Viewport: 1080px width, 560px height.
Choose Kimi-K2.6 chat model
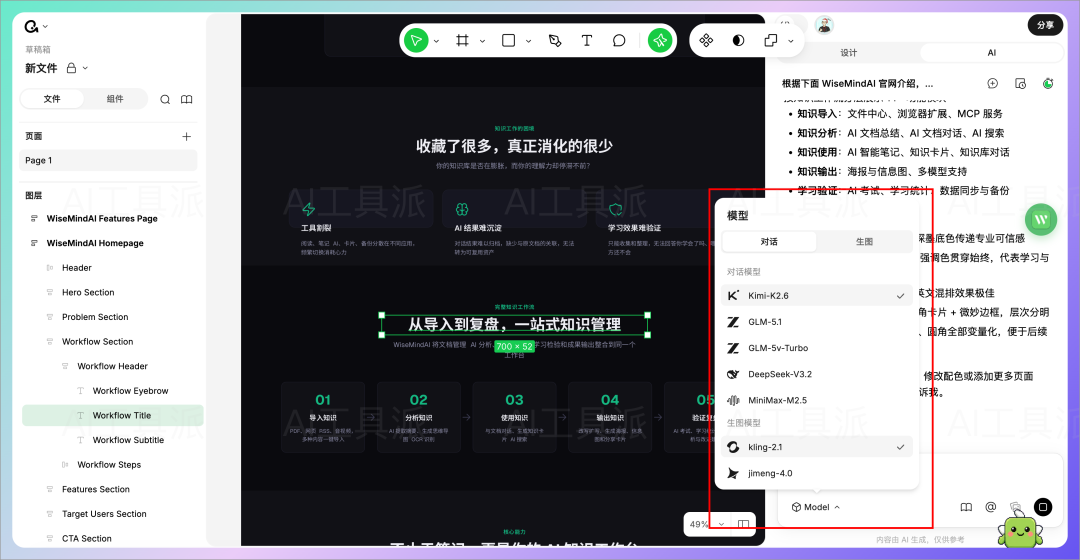[817, 295]
